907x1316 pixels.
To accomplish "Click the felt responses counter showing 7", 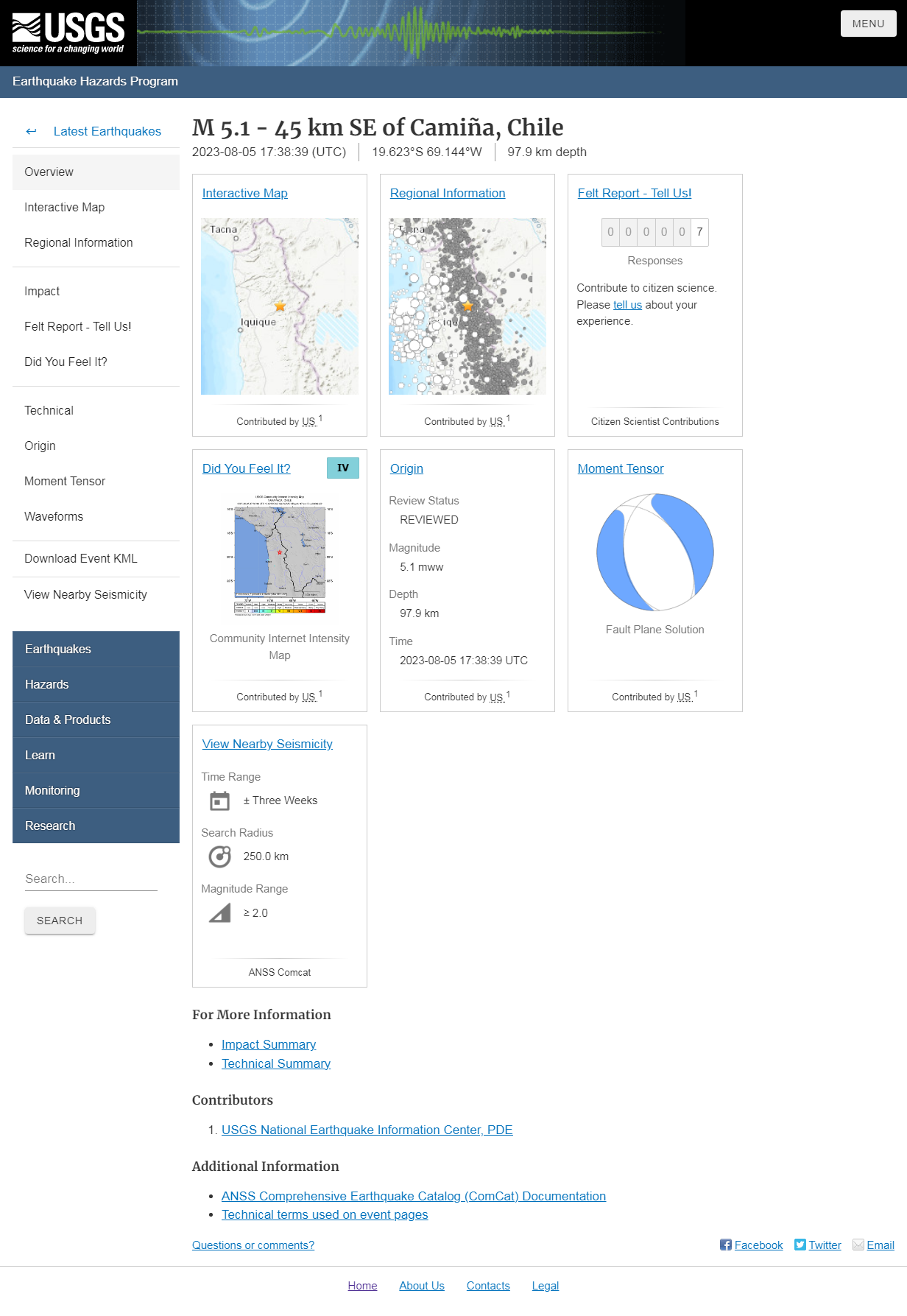I will (655, 232).
